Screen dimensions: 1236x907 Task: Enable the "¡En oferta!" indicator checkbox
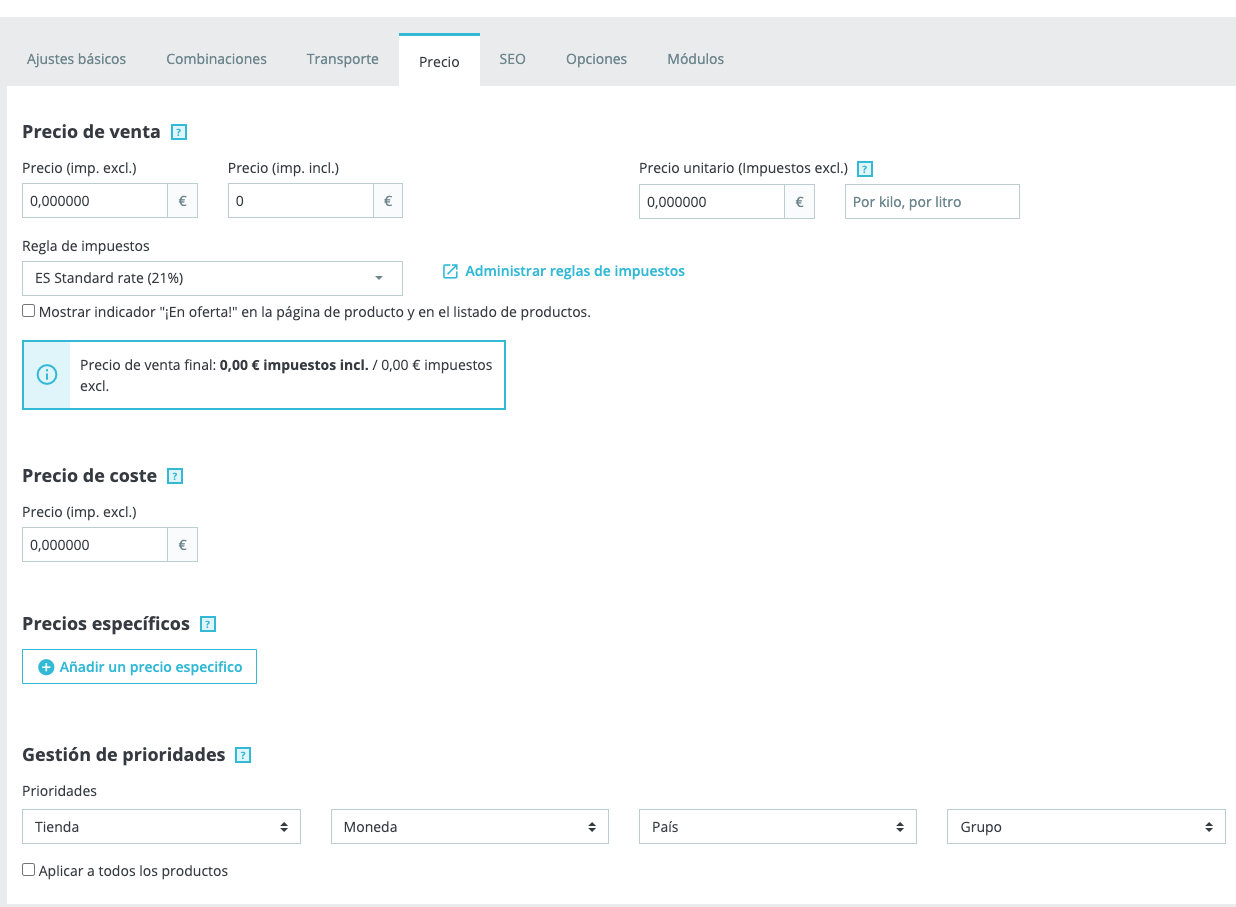pos(29,311)
